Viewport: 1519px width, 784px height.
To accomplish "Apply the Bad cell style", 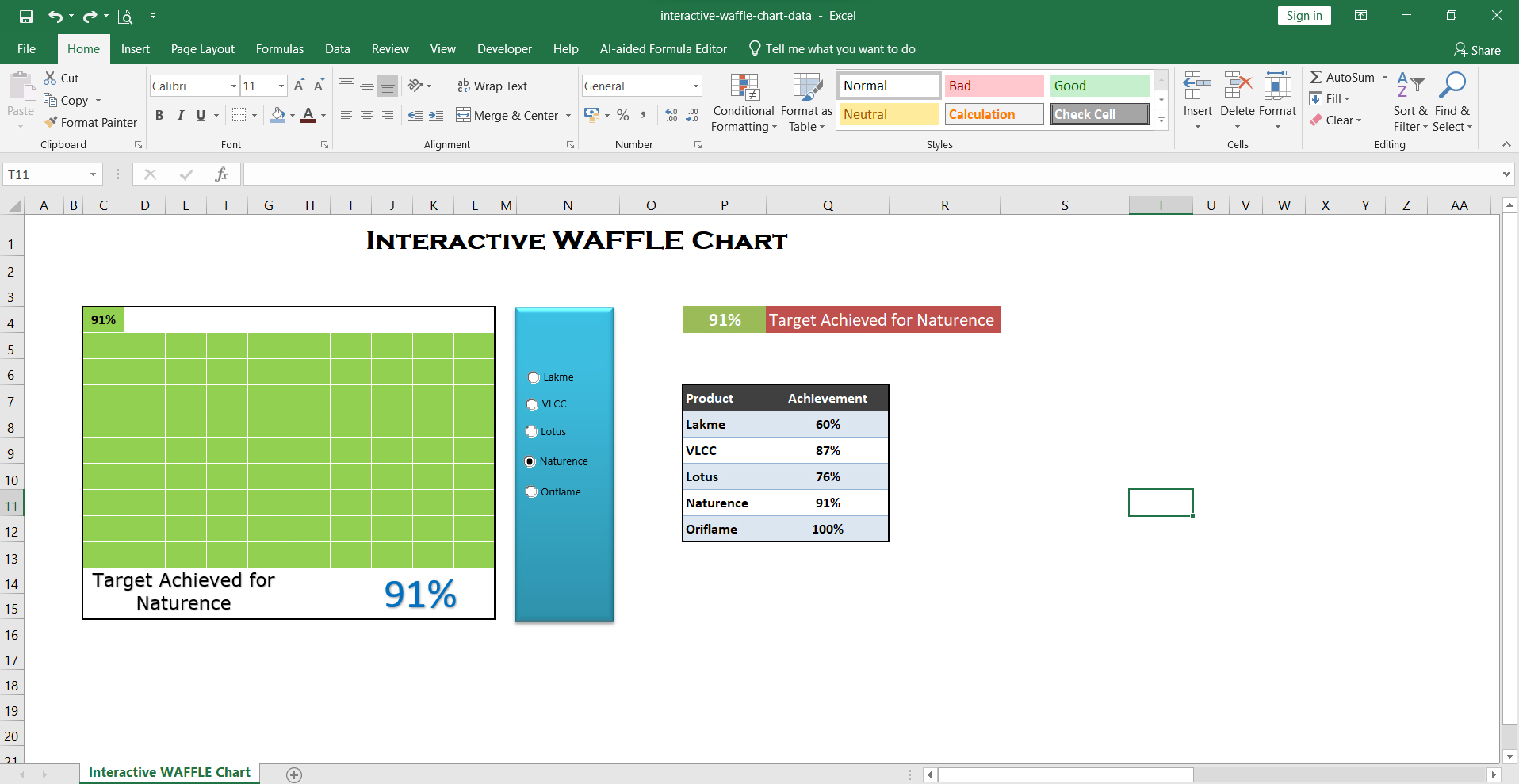I will 994,86.
